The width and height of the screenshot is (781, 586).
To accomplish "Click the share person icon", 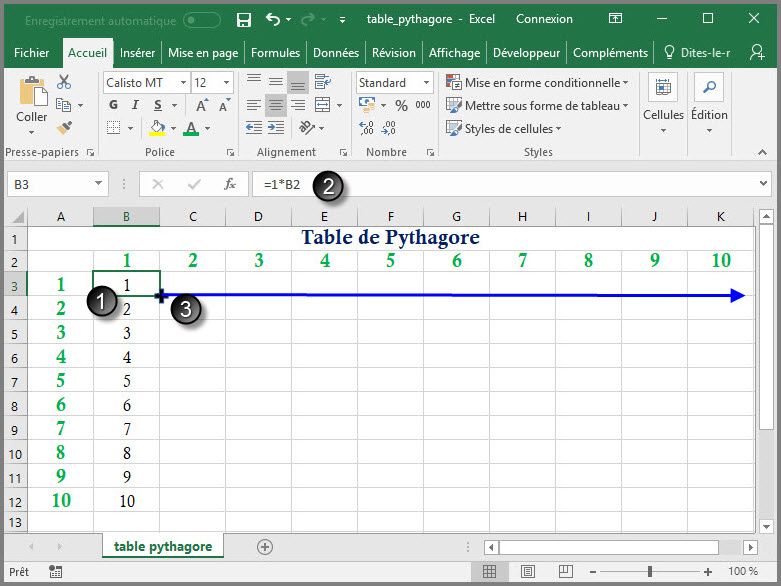I will [757, 52].
